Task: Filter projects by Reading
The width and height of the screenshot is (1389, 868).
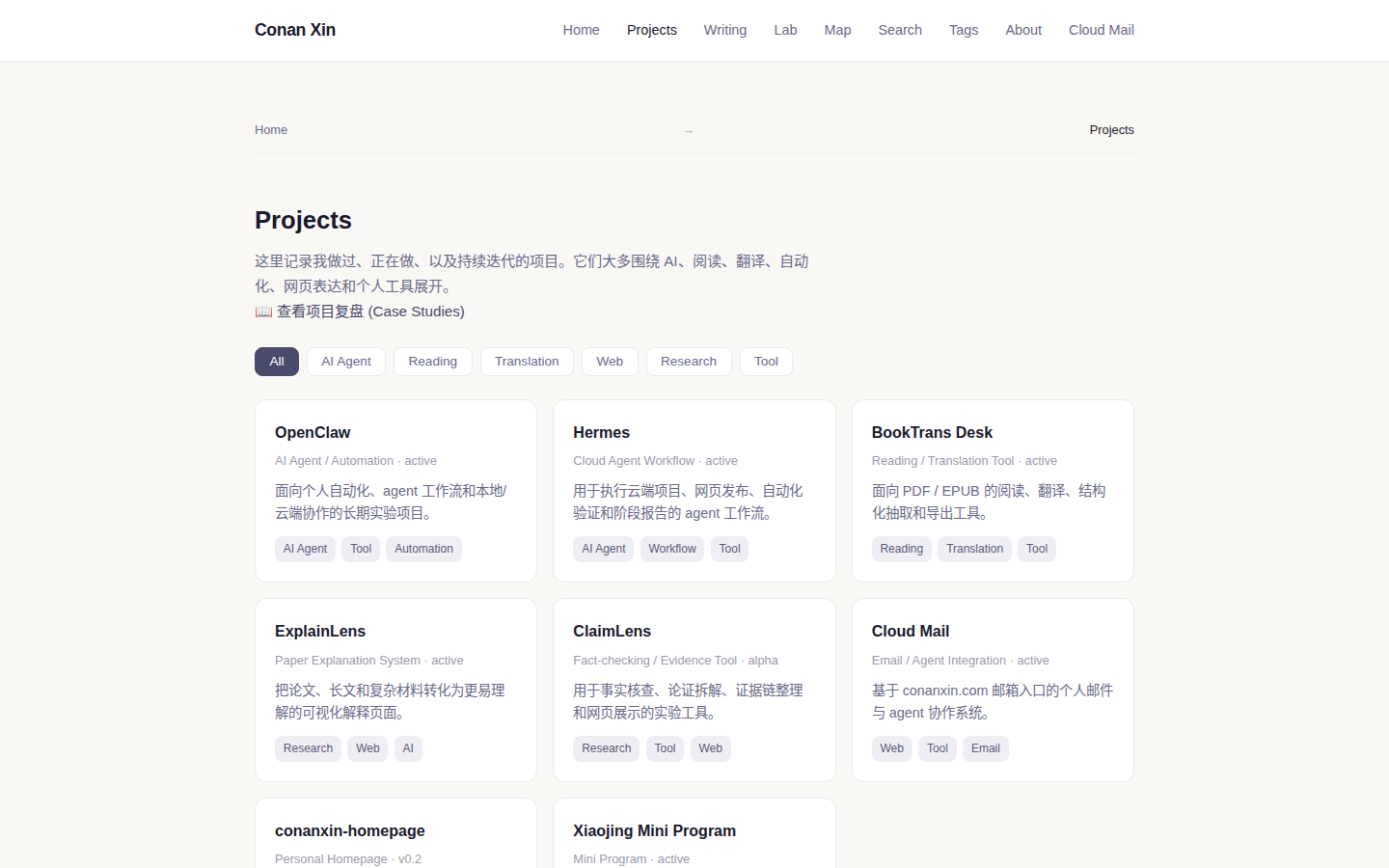Action: [x=433, y=362]
